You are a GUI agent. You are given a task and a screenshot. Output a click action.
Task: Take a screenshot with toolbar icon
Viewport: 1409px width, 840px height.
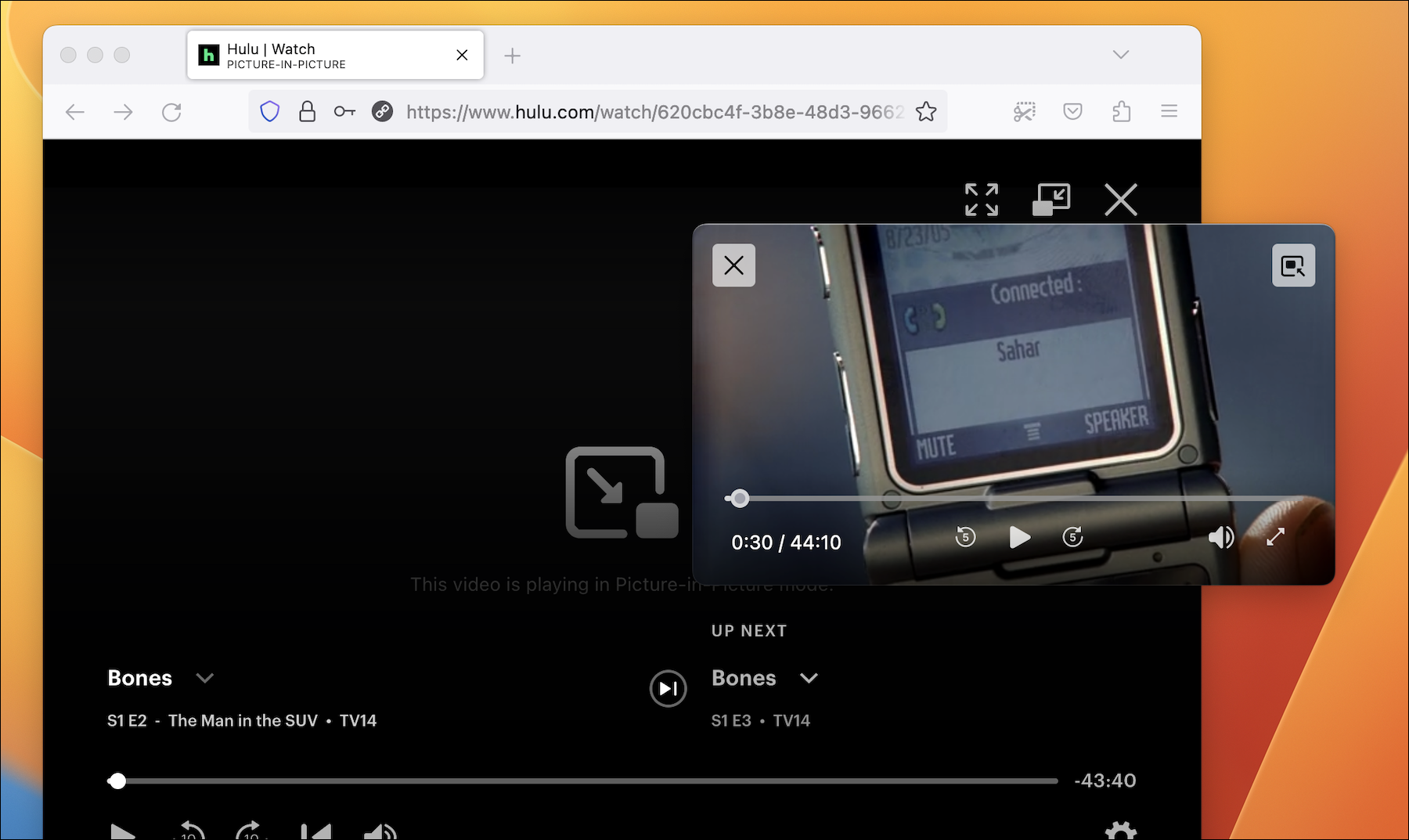click(1024, 112)
